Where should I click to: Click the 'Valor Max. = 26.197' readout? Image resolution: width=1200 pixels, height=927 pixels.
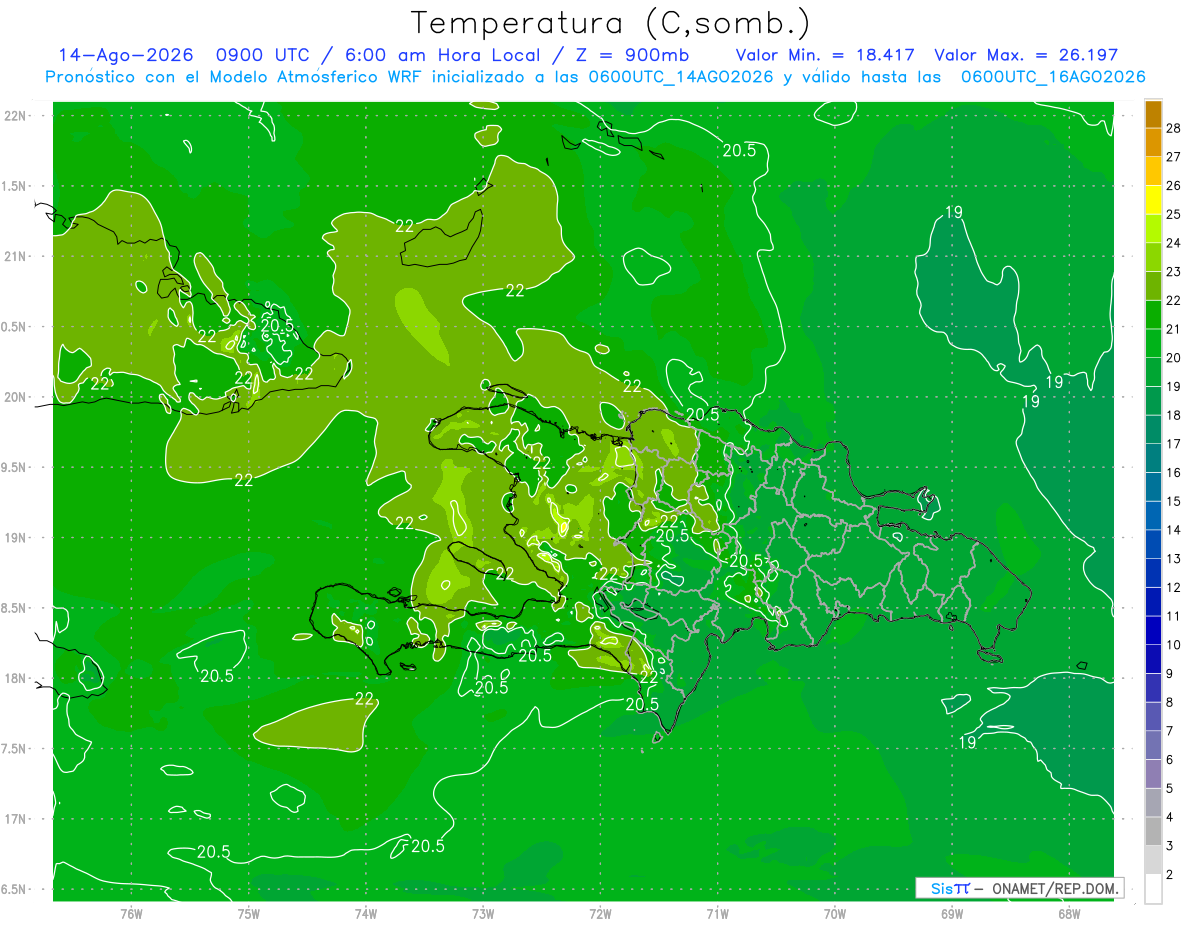[x=1026, y=56]
